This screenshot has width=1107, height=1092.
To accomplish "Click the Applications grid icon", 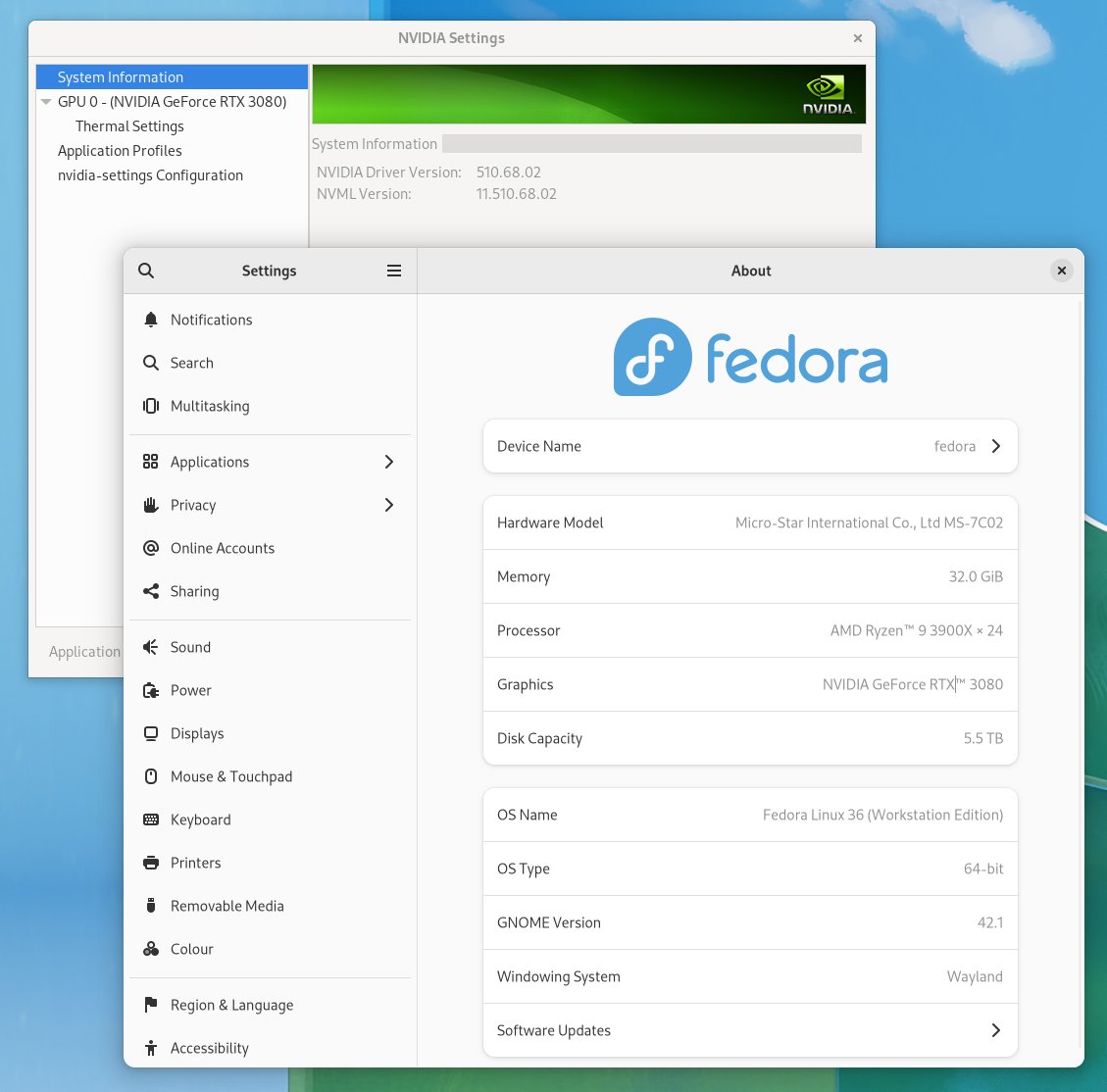I will point(150,462).
